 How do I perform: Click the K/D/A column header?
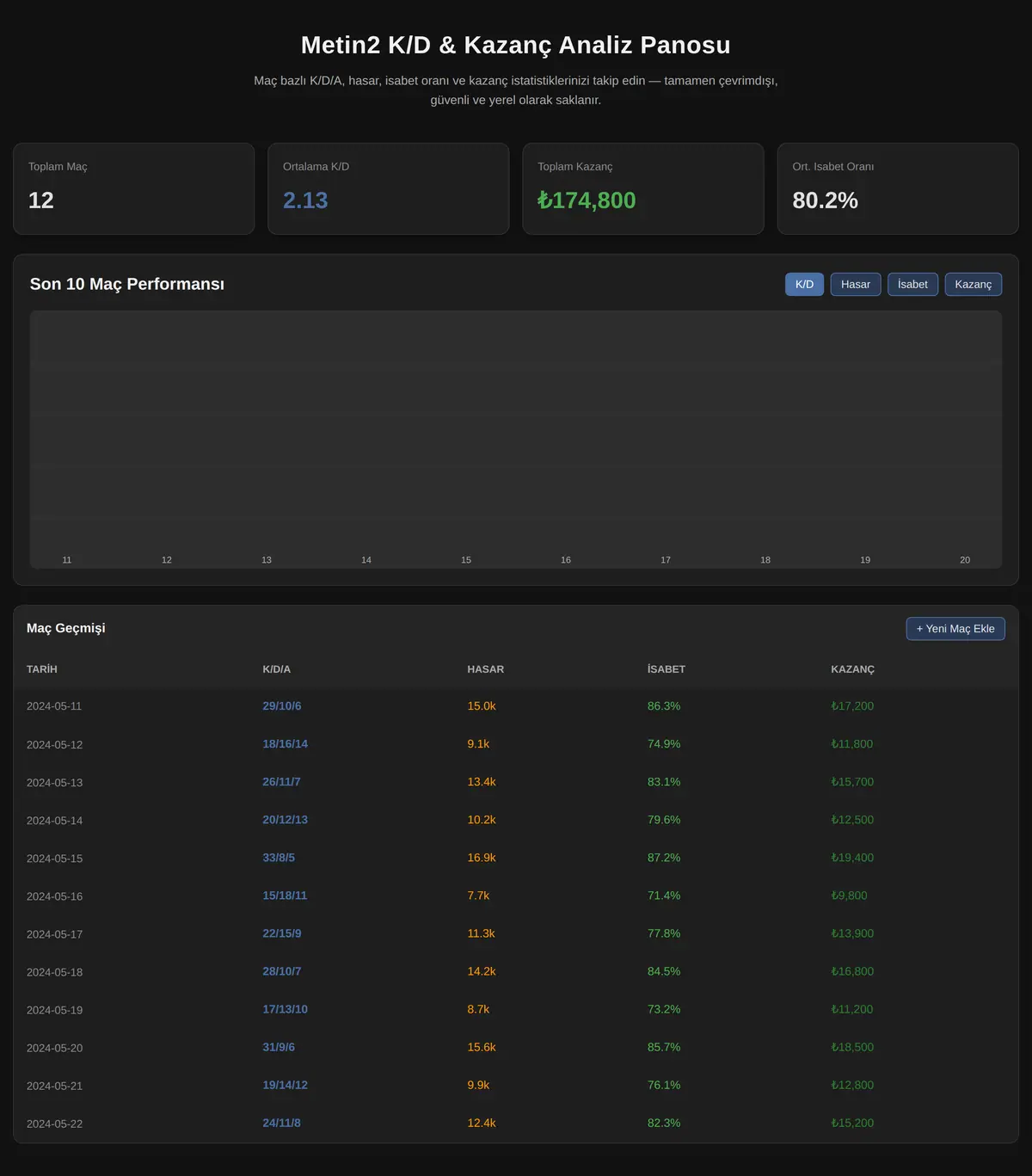click(x=277, y=669)
